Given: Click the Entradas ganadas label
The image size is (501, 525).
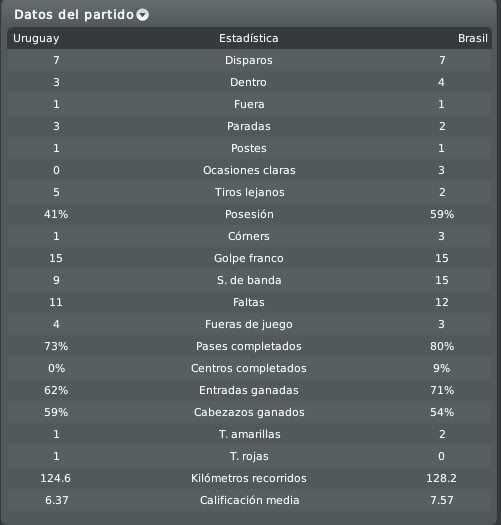Looking at the screenshot, I should pyautogui.click(x=248, y=390).
